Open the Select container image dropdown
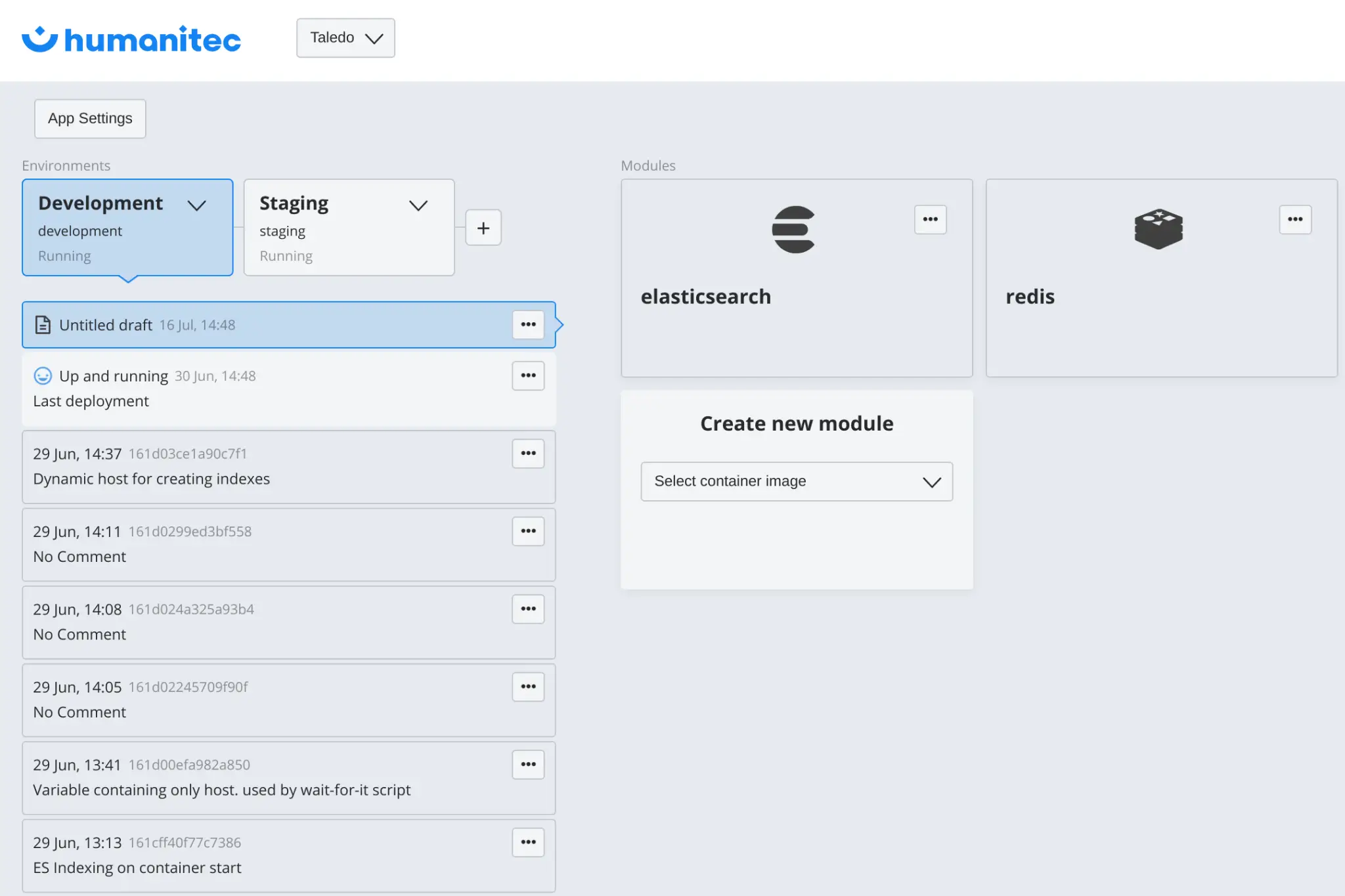 (797, 481)
